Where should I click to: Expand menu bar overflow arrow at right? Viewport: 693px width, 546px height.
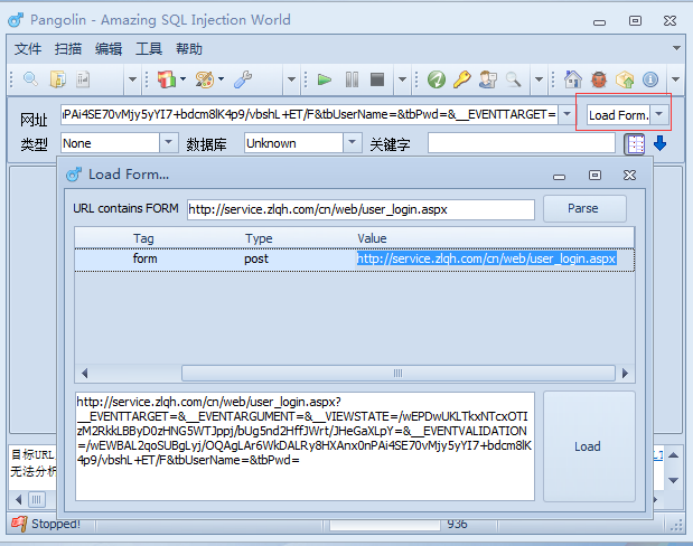[676, 48]
